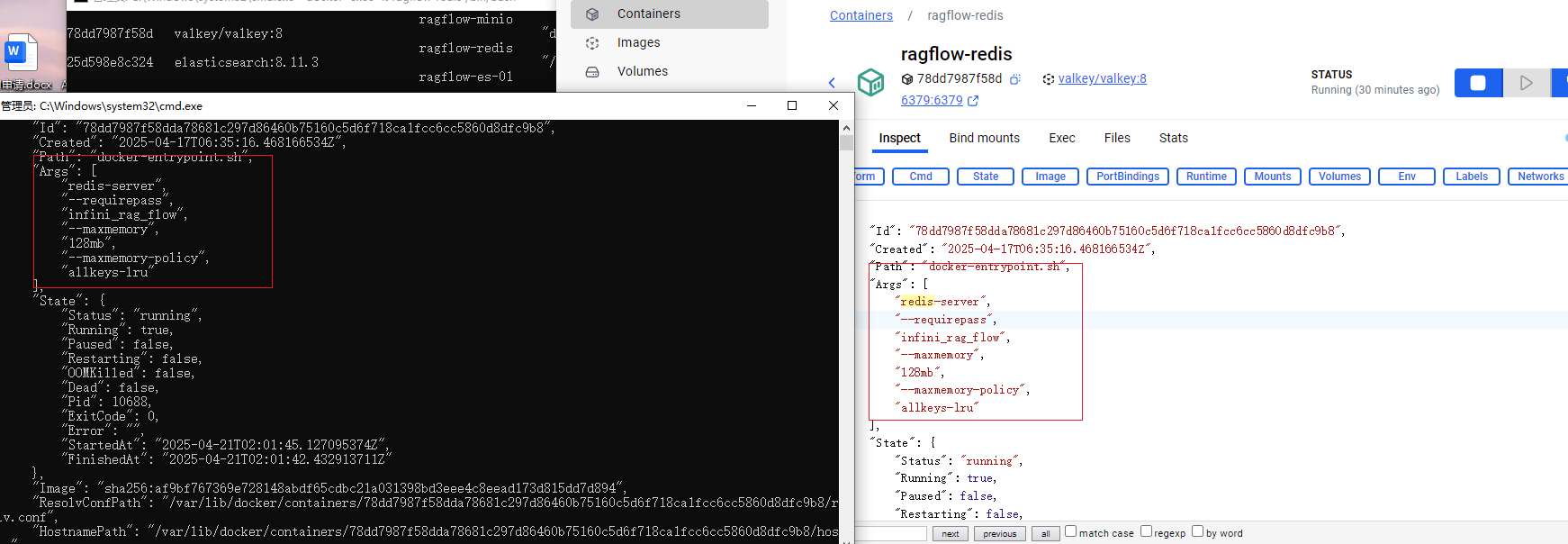Go back with the left chevron arrow

[832, 83]
